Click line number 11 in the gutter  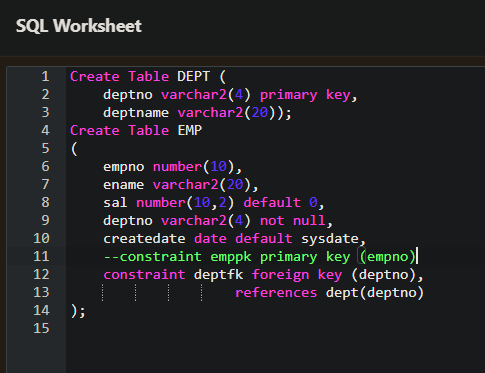(41, 256)
